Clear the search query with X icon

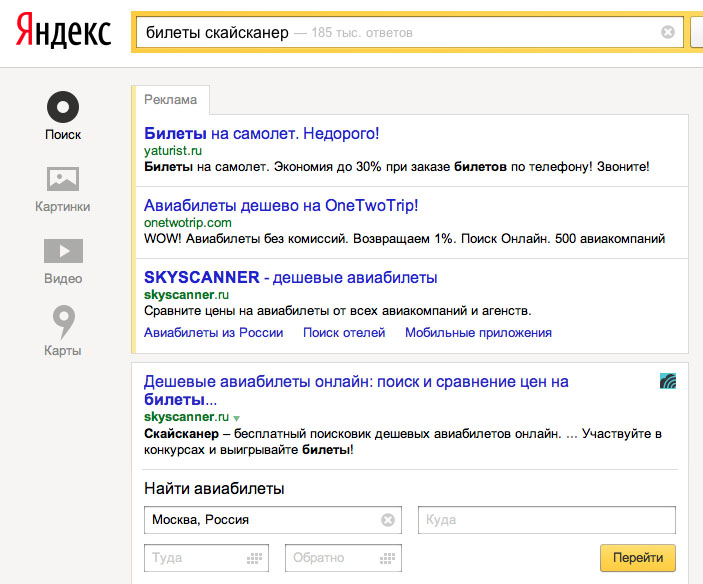pyautogui.click(x=668, y=32)
